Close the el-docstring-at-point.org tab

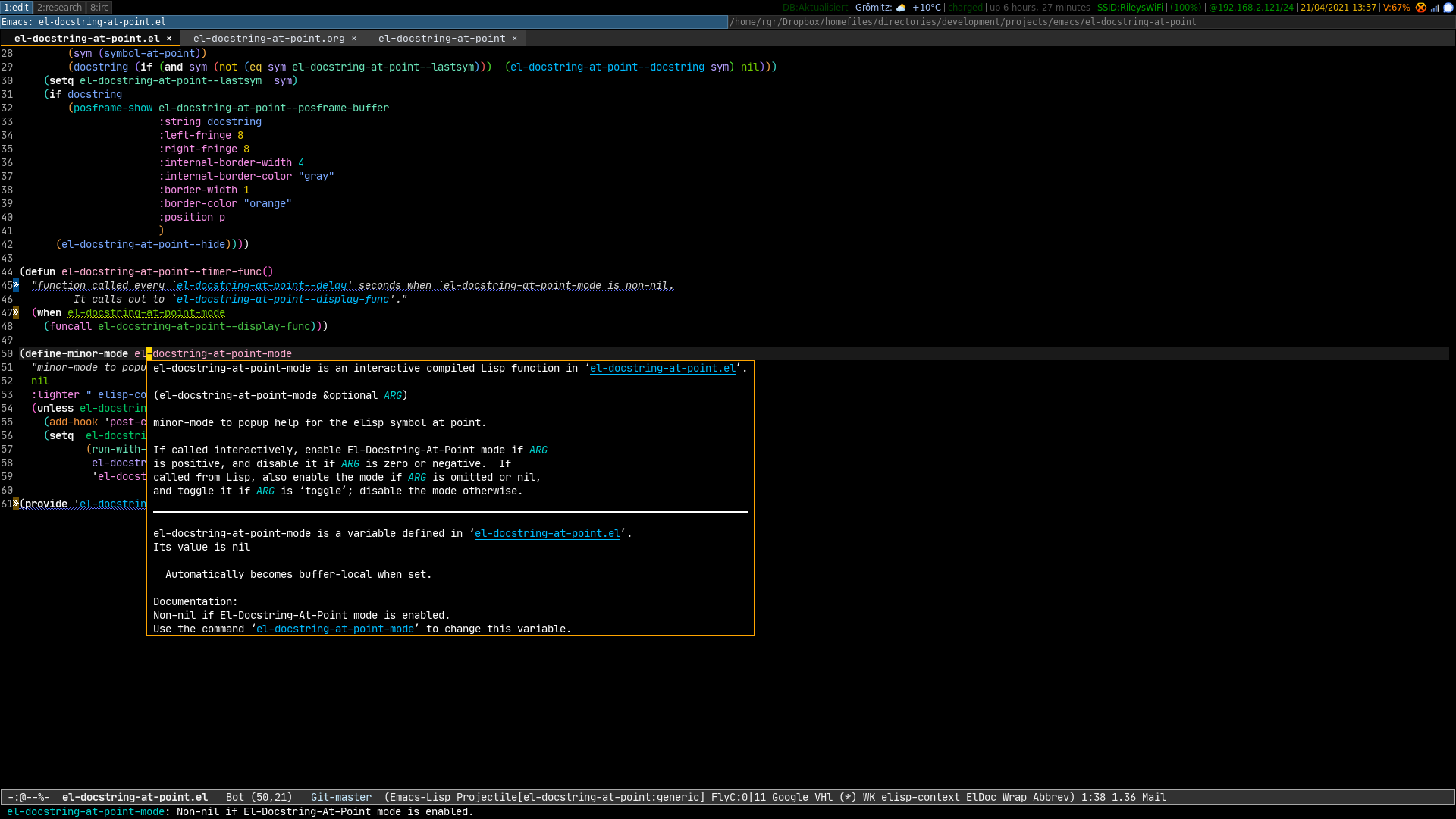click(354, 39)
